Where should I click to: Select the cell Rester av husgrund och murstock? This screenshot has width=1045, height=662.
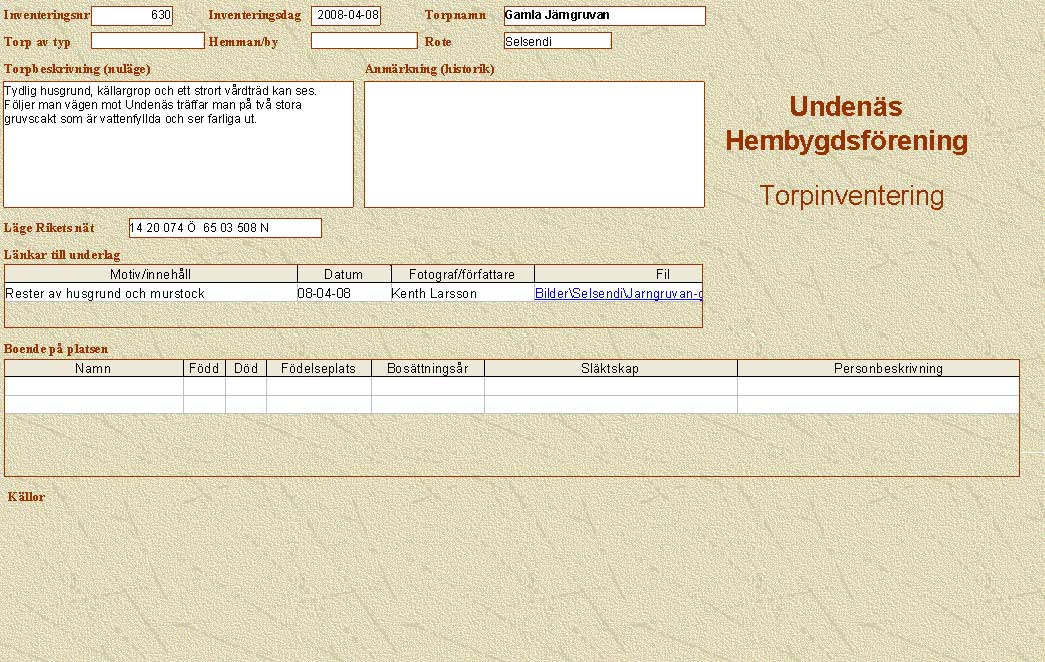pos(151,294)
